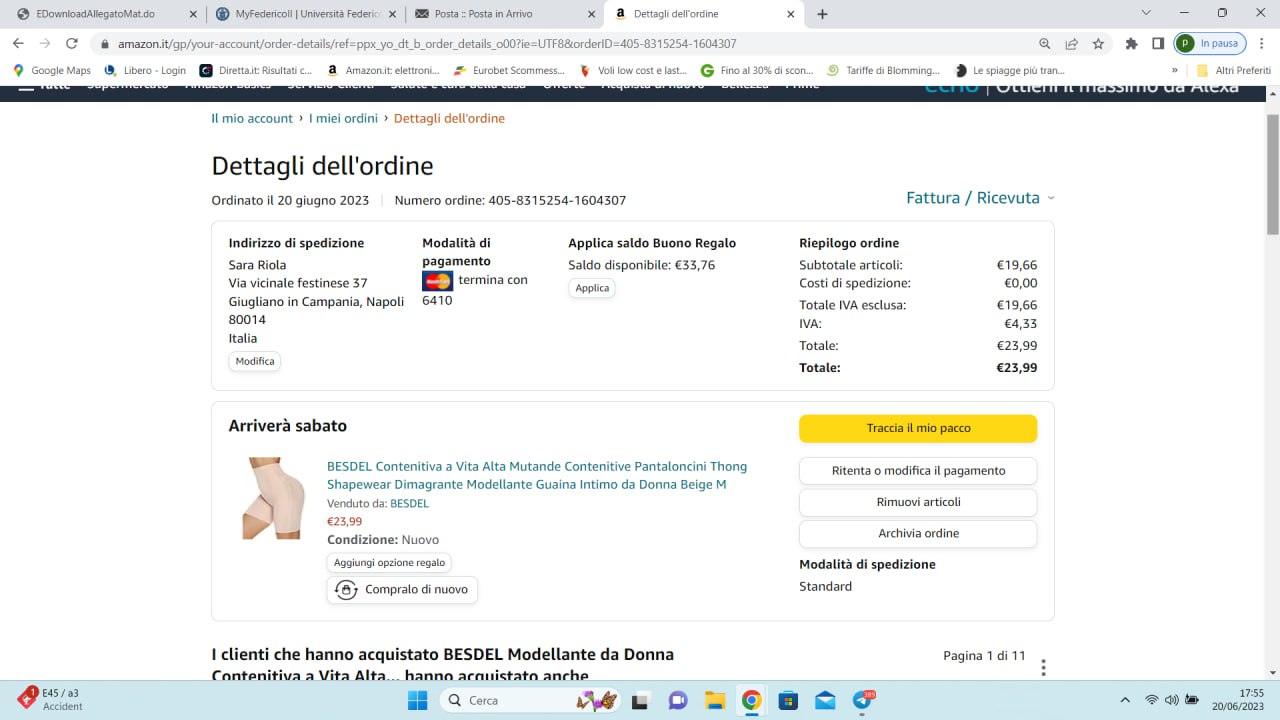The height and width of the screenshot is (720, 1280).
Task: Open the In pausa profile button
Action: [1210, 44]
